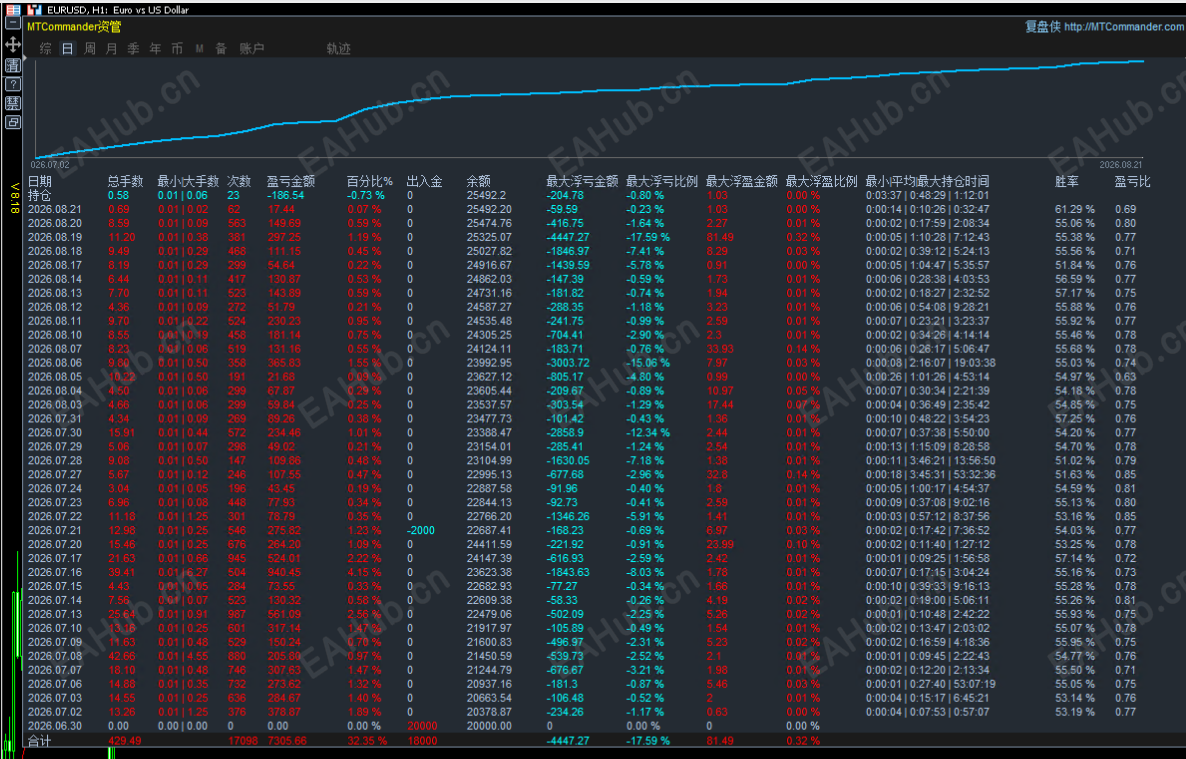Click the 日期 column header
1186x759 pixels.
(x=40, y=181)
